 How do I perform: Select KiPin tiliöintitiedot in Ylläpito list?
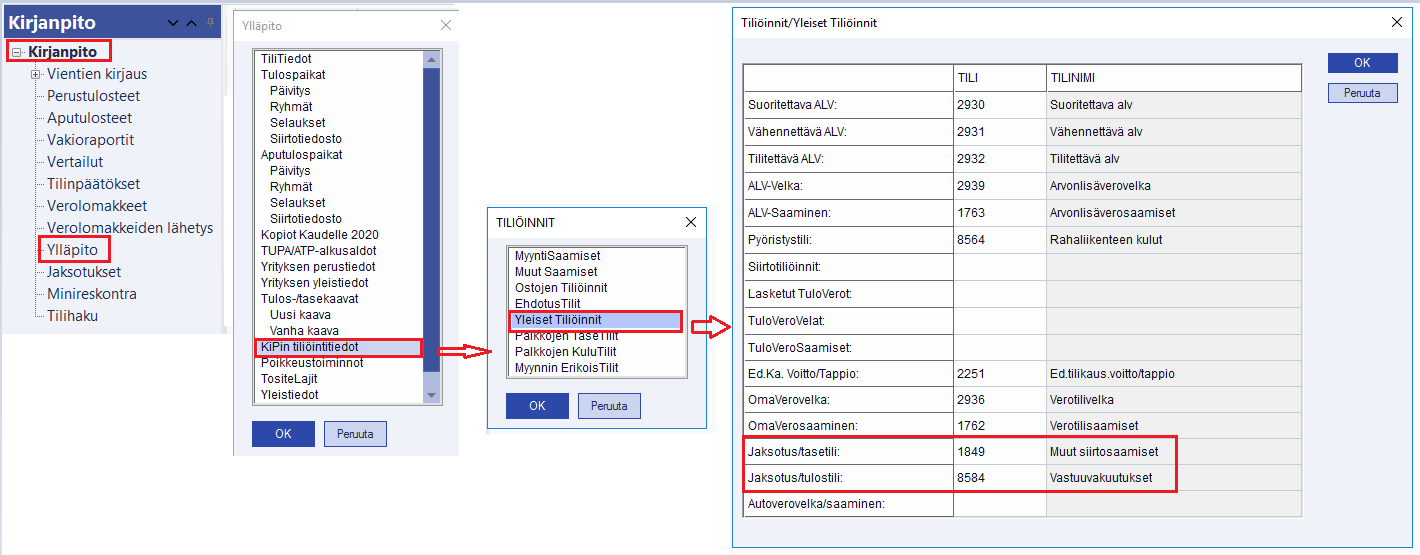pos(309,347)
